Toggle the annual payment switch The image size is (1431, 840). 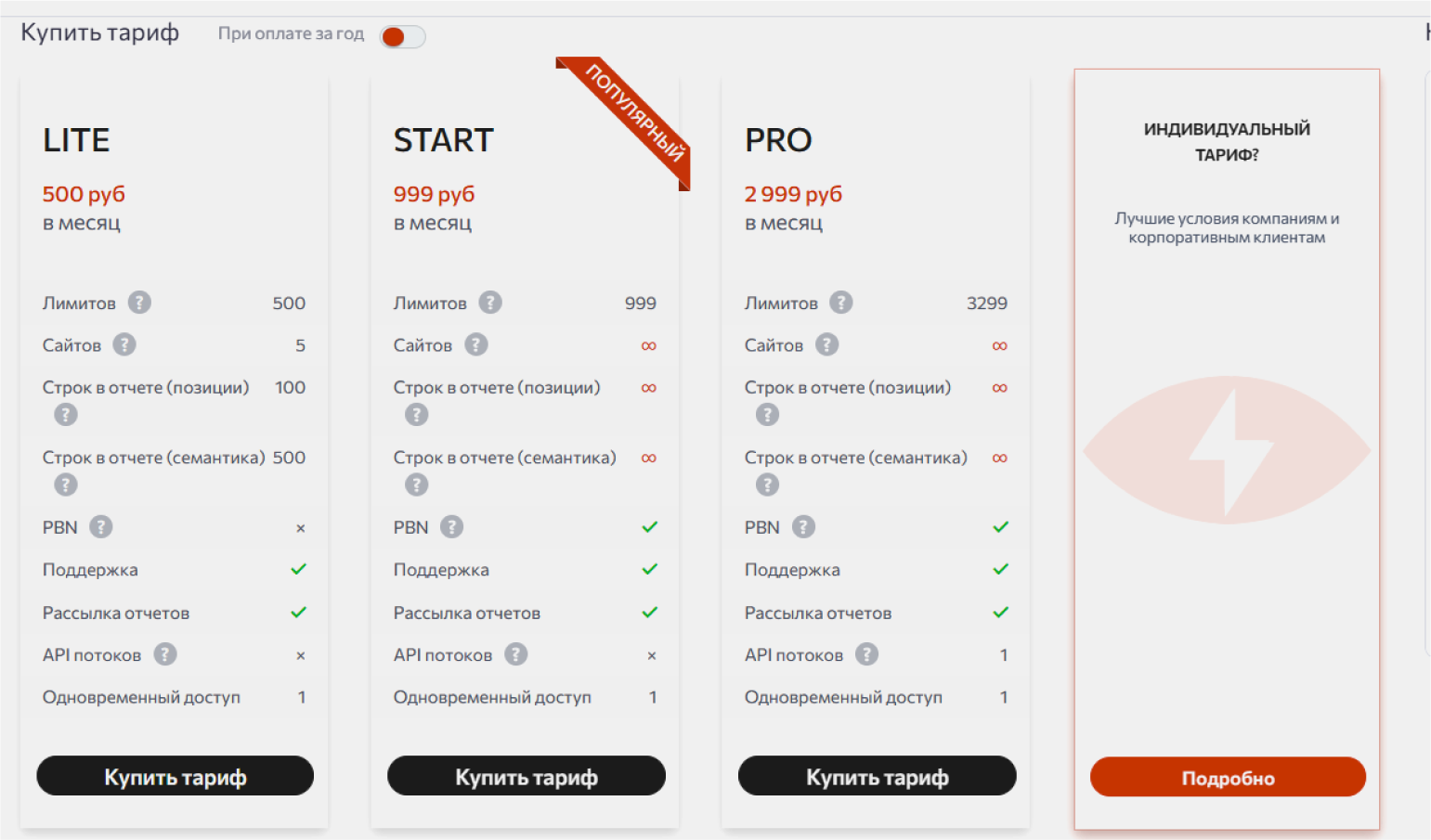pos(402,37)
